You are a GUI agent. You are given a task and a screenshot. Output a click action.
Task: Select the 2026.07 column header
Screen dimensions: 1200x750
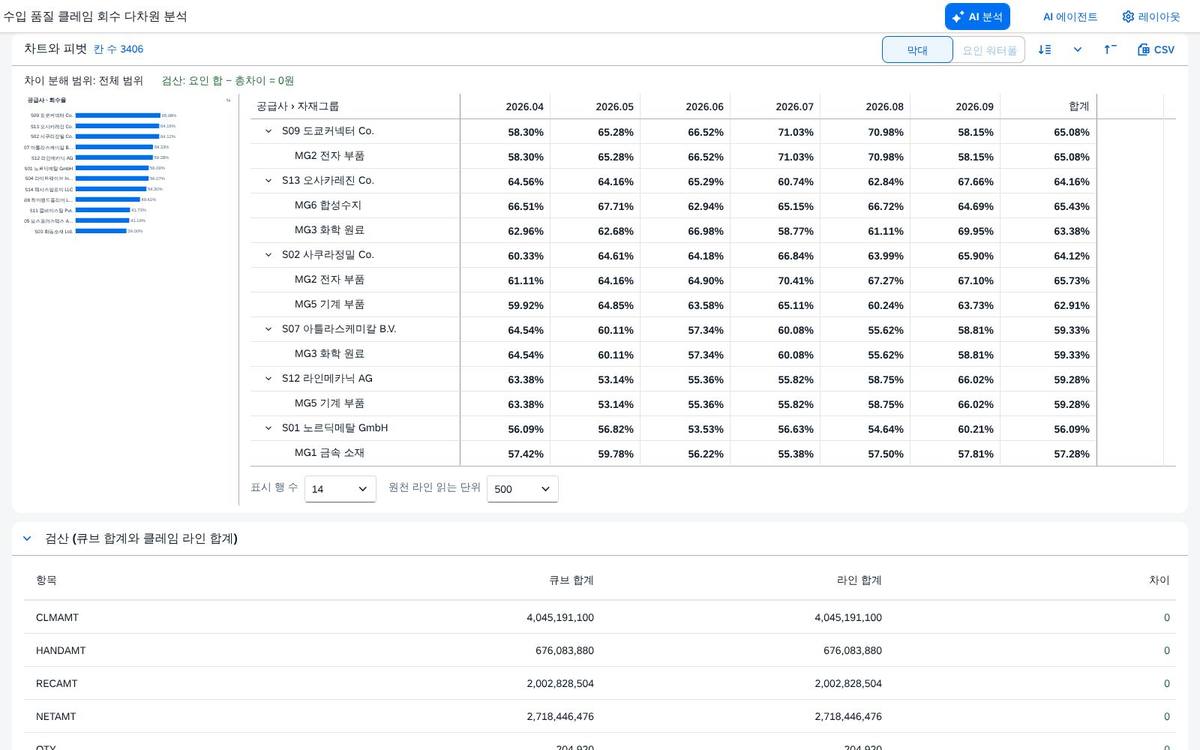pyautogui.click(x=775, y=106)
